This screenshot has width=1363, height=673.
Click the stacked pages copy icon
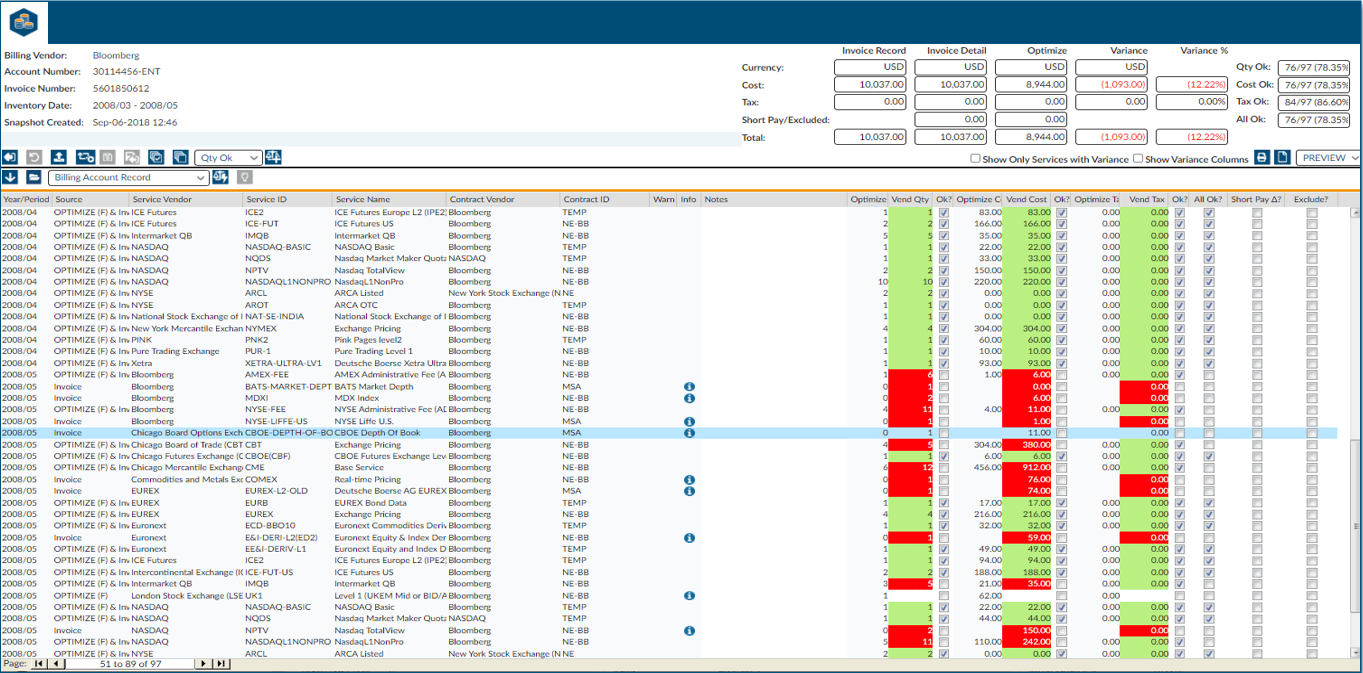pyautogui.click(x=180, y=157)
